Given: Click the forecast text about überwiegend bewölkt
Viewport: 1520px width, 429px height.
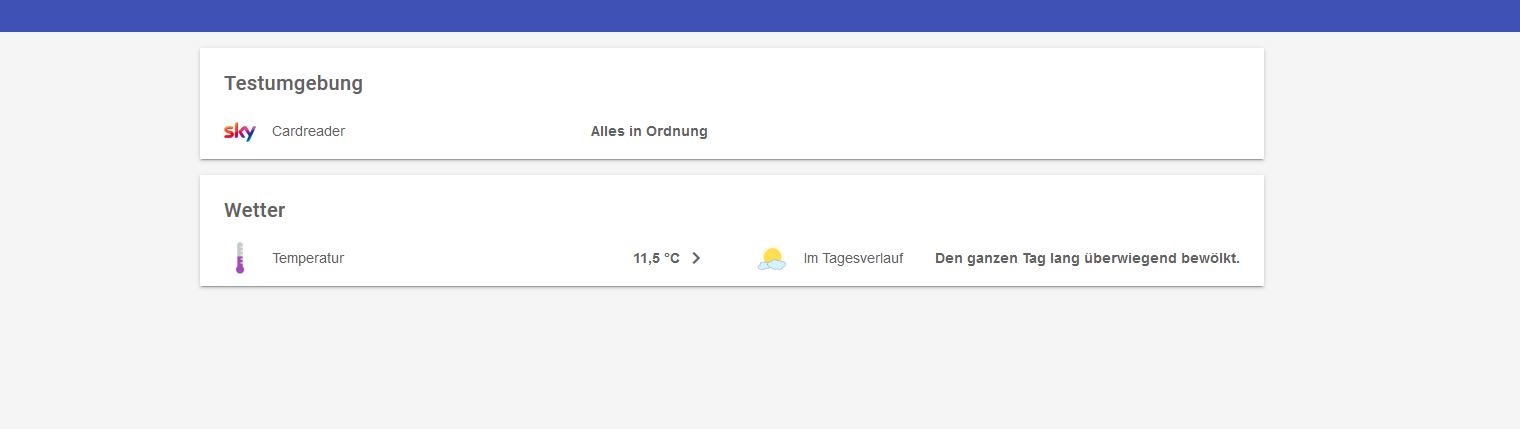Looking at the screenshot, I should tap(1087, 258).
